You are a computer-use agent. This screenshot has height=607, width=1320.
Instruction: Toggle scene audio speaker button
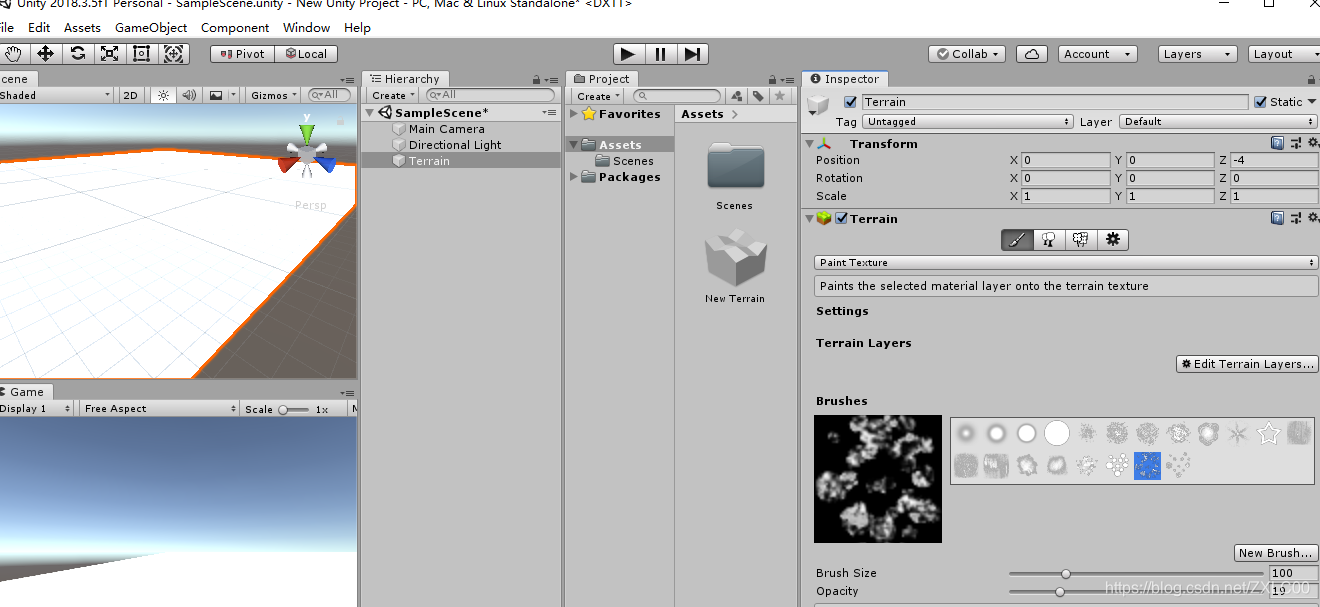(188, 95)
